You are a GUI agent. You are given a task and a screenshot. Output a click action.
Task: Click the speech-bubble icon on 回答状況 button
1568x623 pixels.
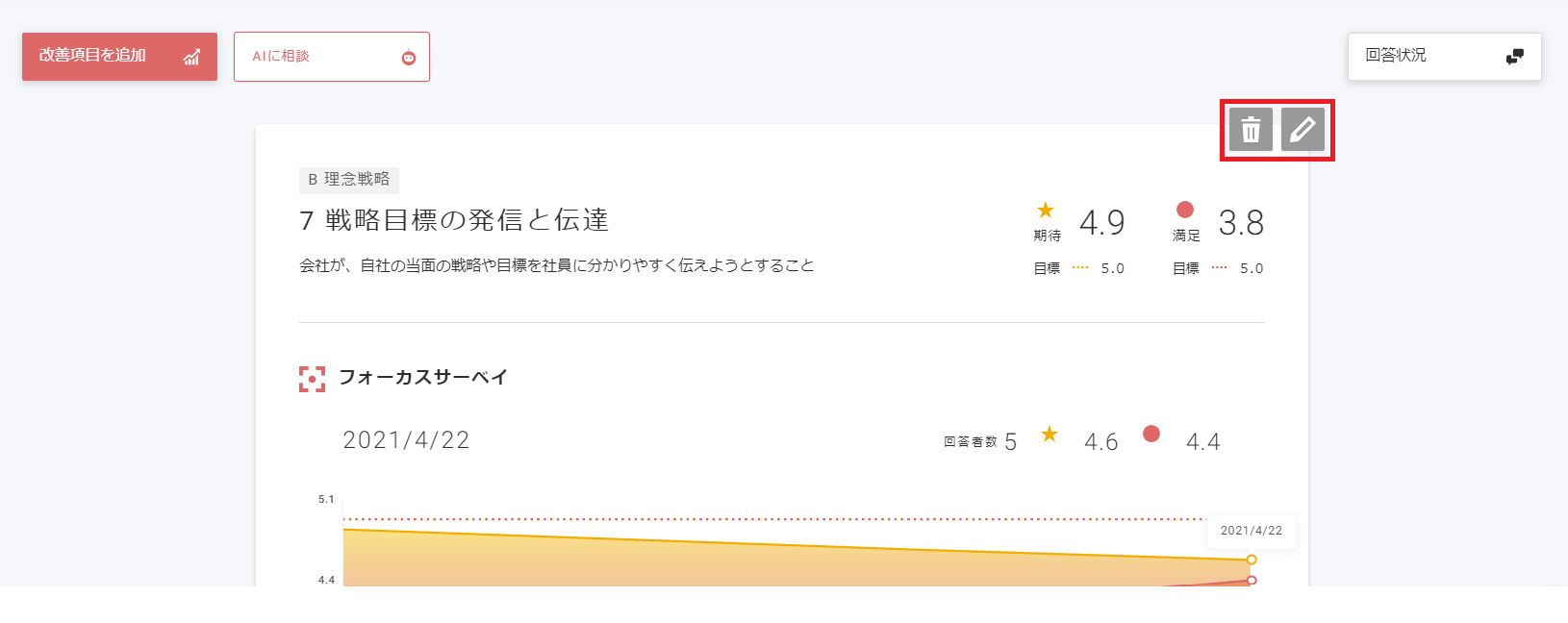pyautogui.click(x=1513, y=56)
